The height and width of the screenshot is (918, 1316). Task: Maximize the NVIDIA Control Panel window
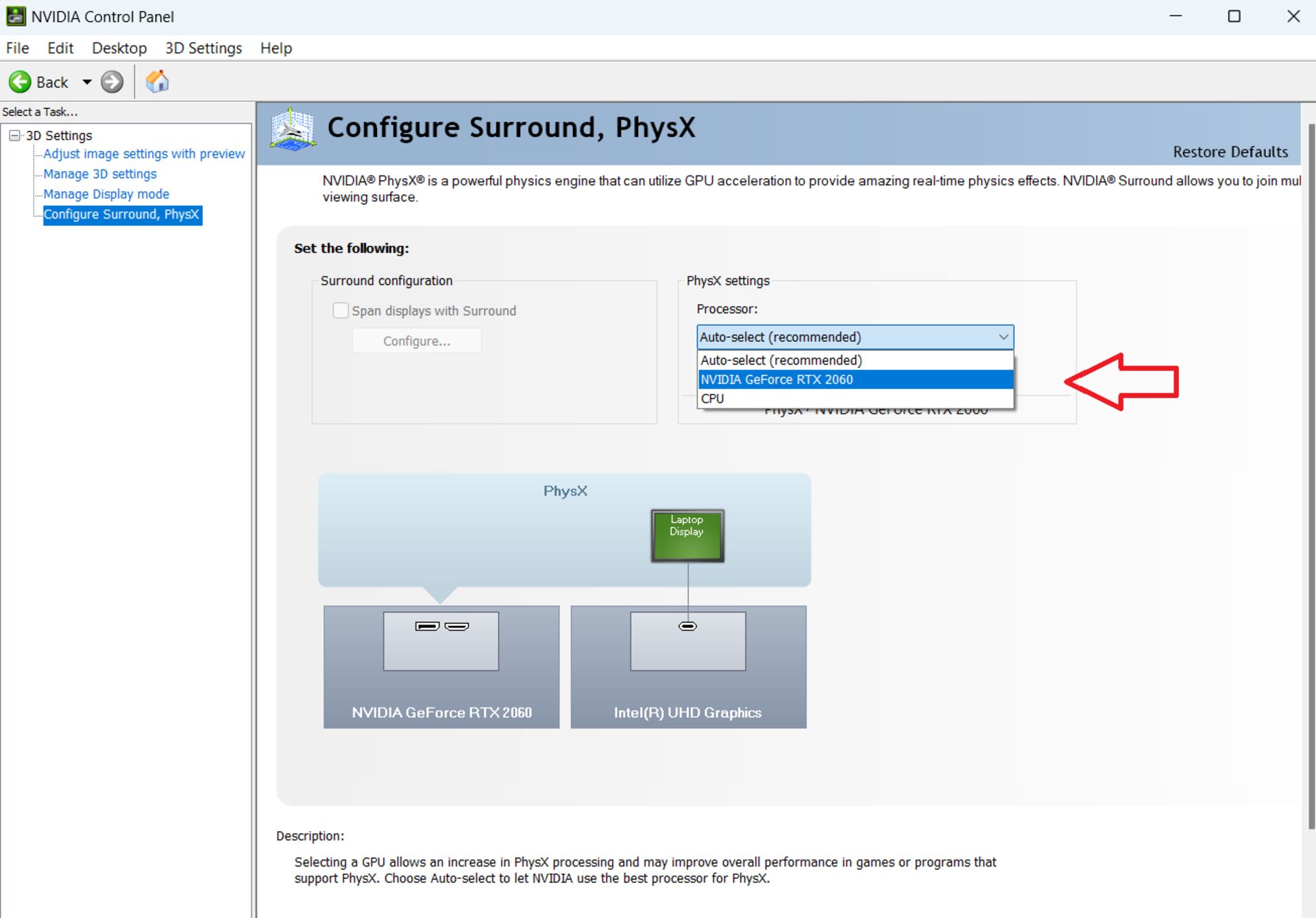pos(1234,16)
